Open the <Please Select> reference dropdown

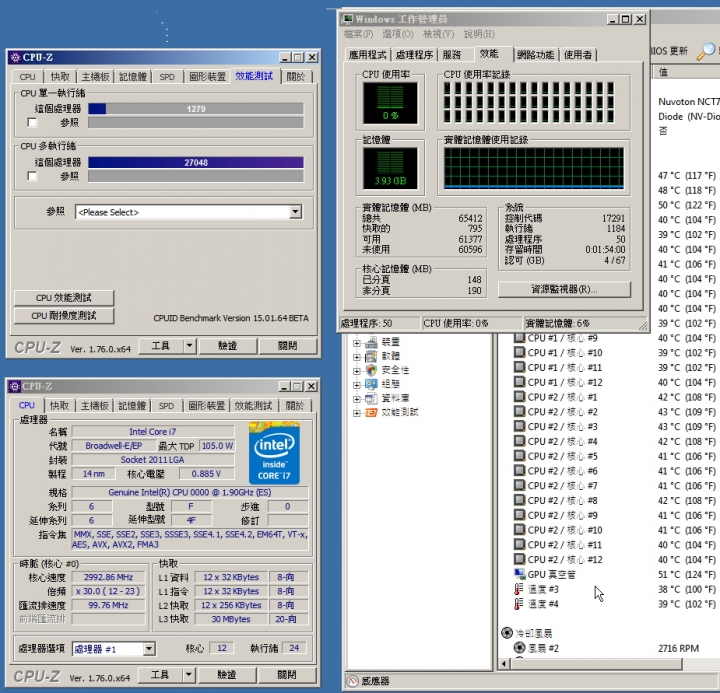(x=295, y=212)
